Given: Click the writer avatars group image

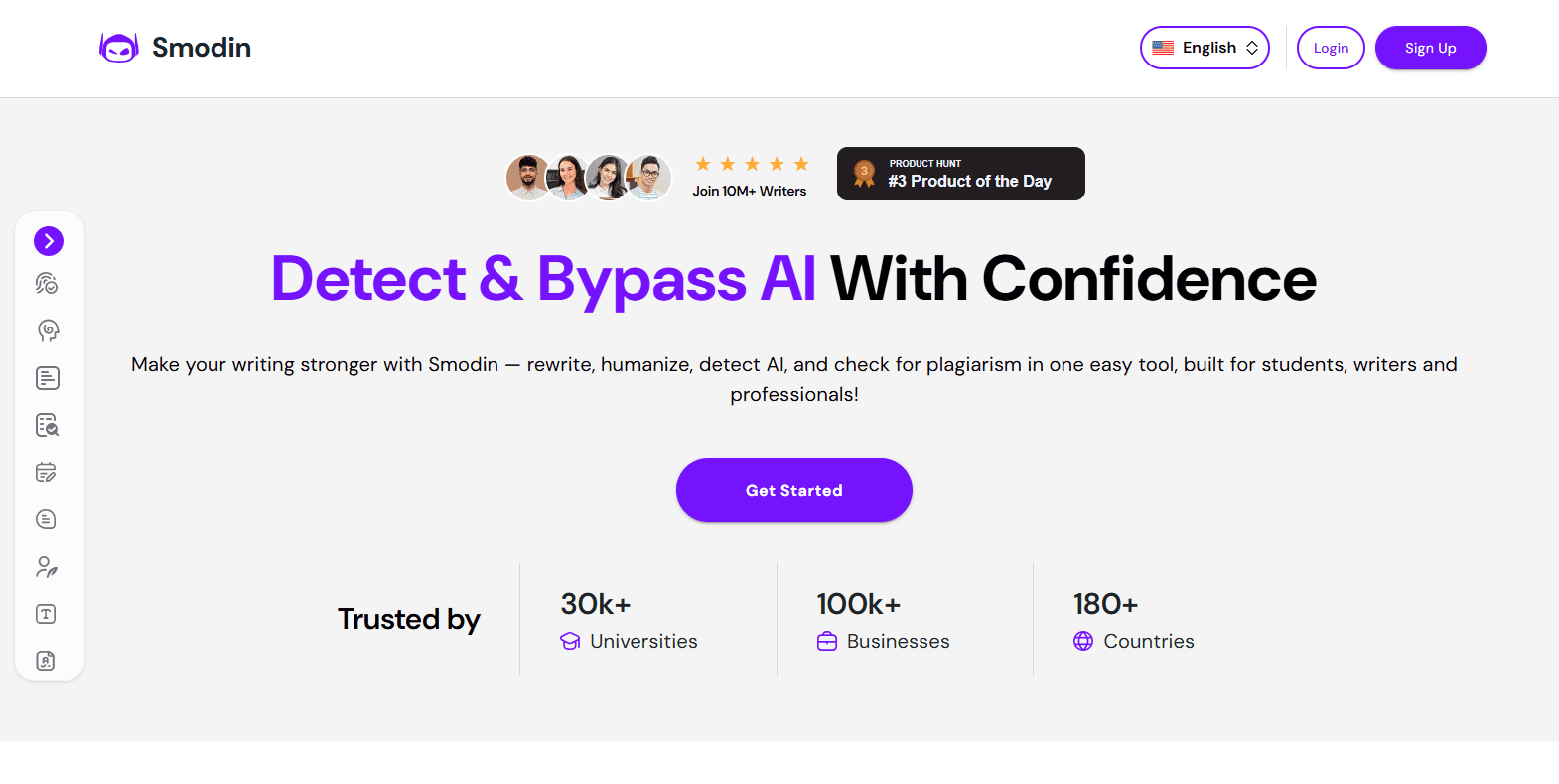Looking at the screenshot, I should point(589,178).
